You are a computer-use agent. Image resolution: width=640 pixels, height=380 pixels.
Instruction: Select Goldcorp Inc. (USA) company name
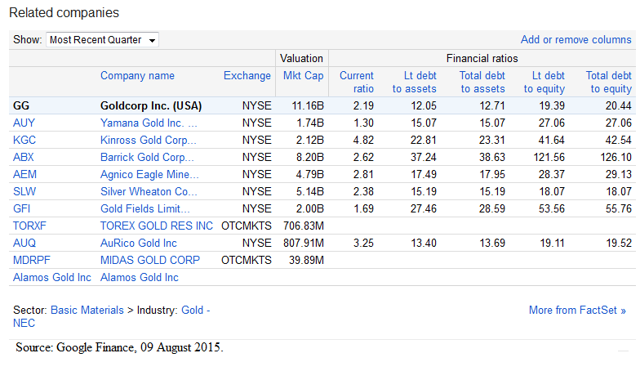(151, 106)
